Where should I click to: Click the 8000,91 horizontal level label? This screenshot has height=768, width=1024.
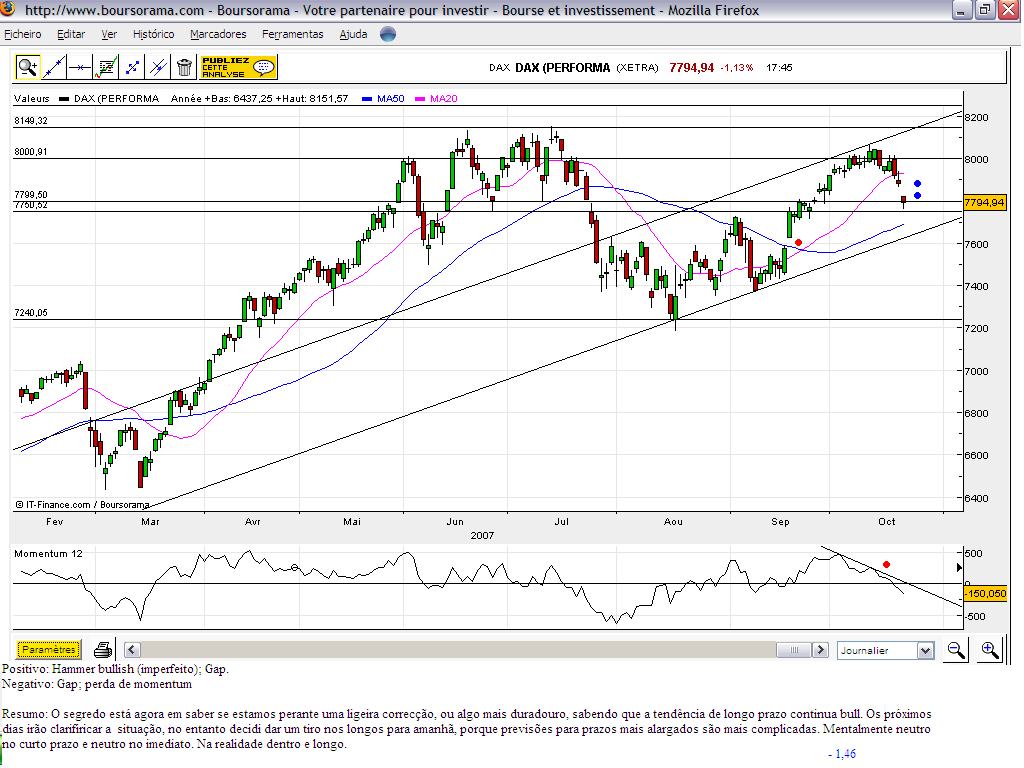[x=31, y=152]
